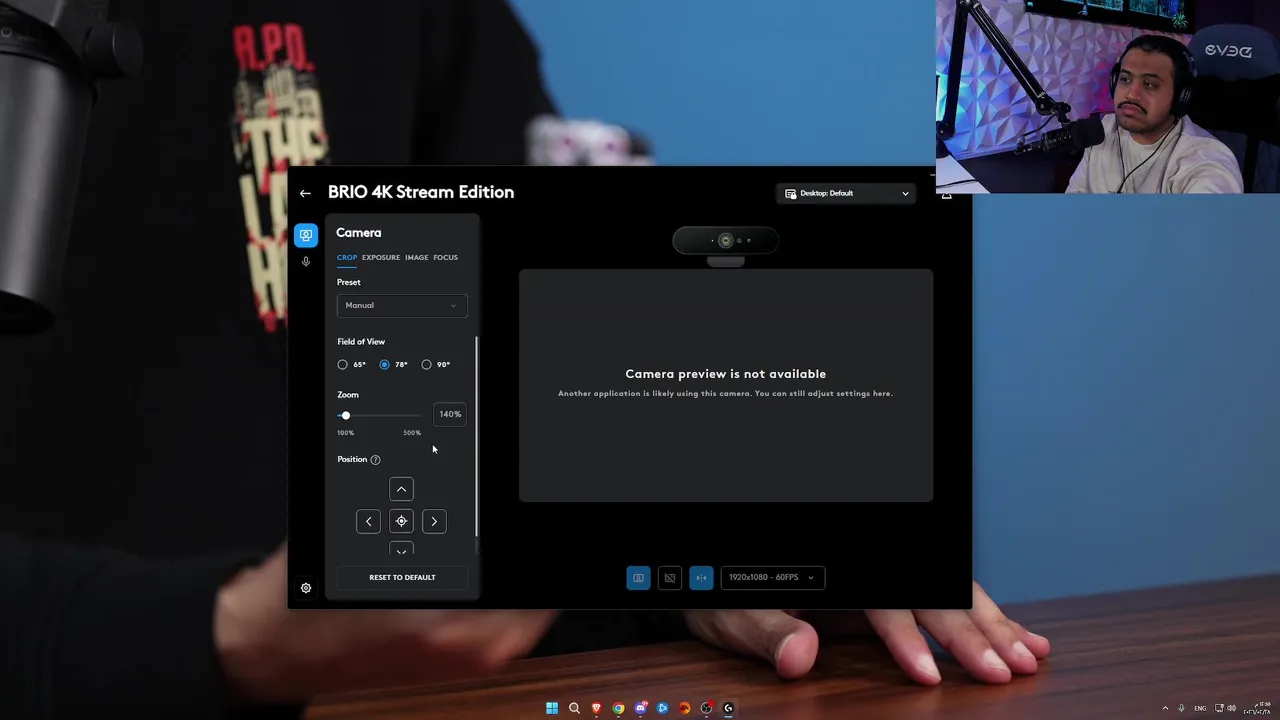This screenshot has height=720, width=1280.
Task: Click the Brio webcam illustration
Action: pos(725,245)
